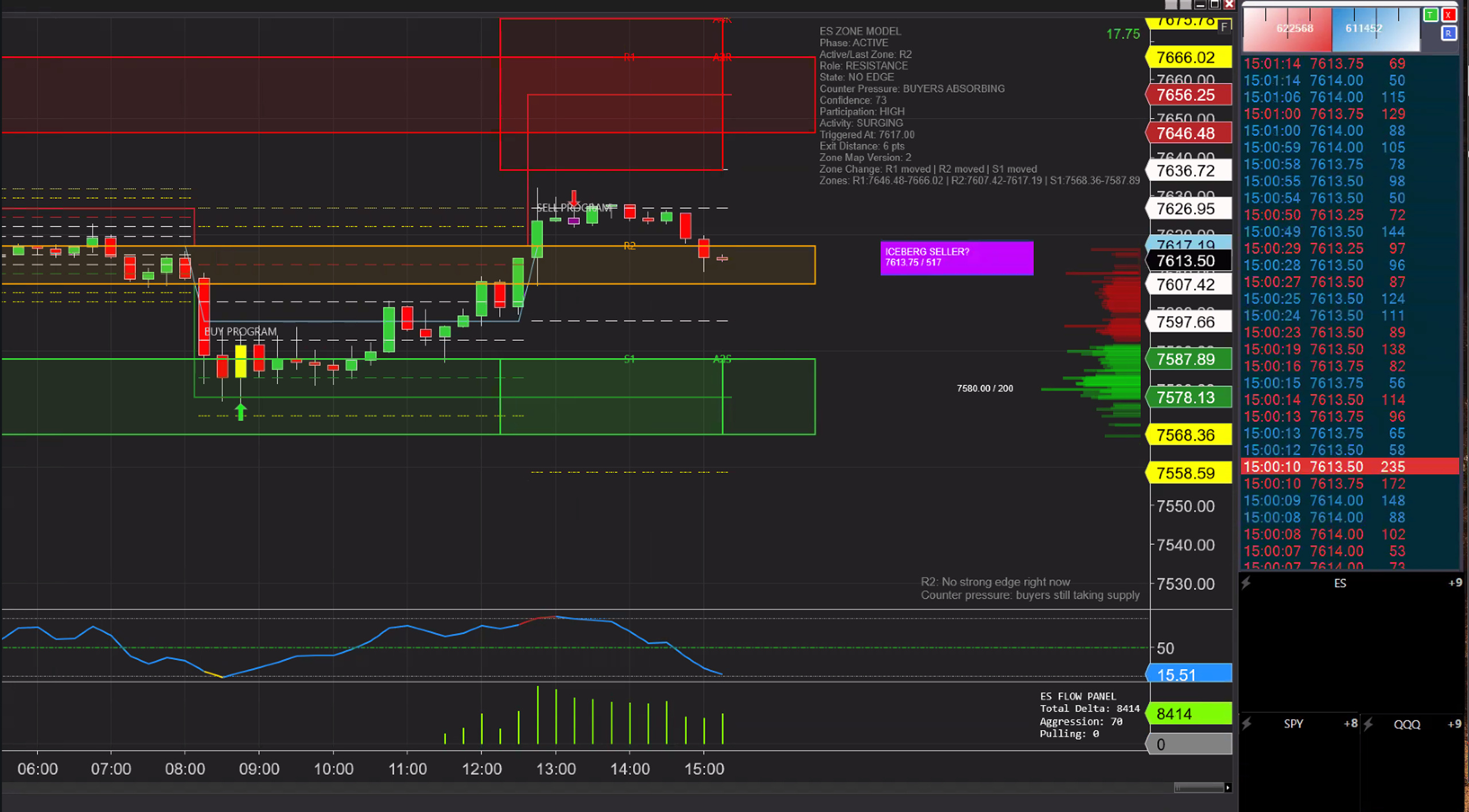
Task: Click the 7580.00 / 200 level annotation
Action: pyautogui.click(x=985, y=388)
